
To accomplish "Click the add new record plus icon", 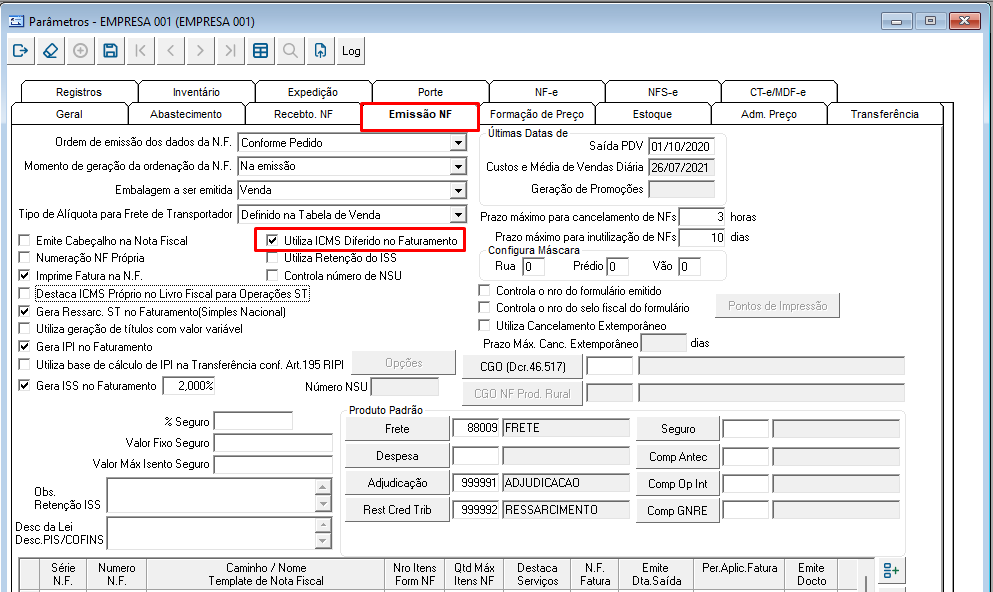I will point(80,51).
